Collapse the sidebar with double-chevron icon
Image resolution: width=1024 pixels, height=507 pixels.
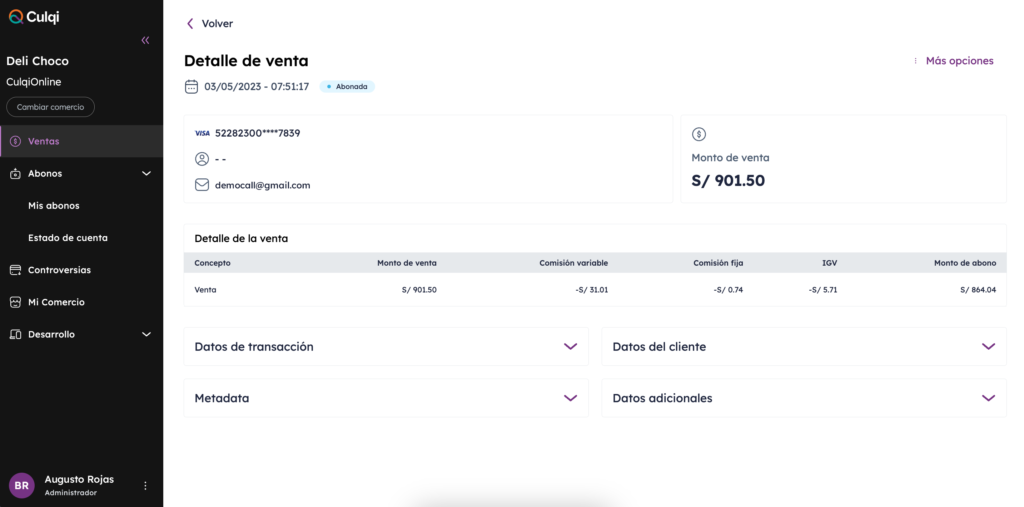click(145, 41)
